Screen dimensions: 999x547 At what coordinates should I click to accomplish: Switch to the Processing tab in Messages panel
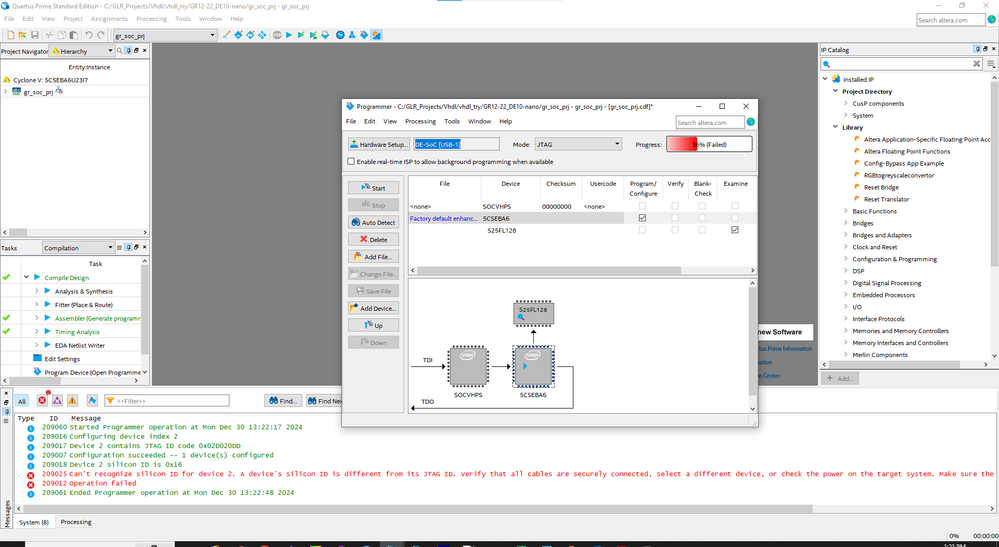(x=76, y=522)
